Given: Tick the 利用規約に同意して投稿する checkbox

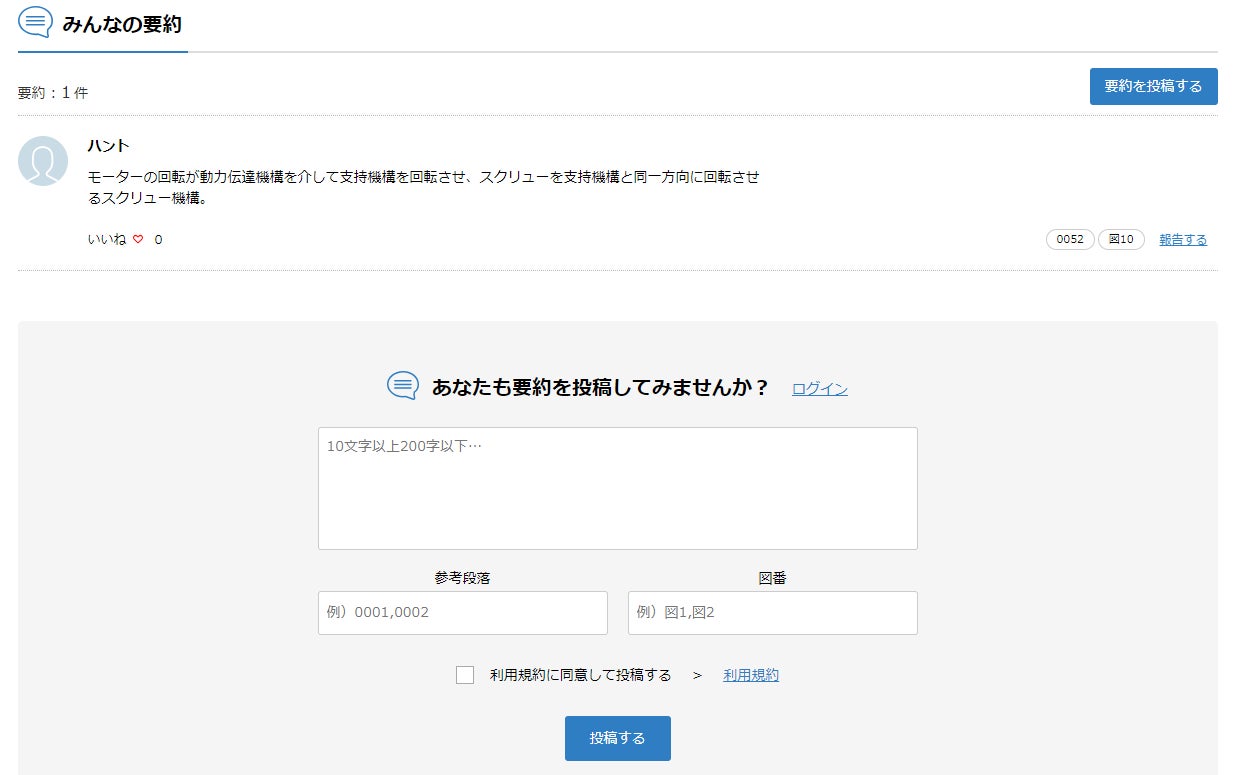Looking at the screenshot, I should [x=465, y=675].
